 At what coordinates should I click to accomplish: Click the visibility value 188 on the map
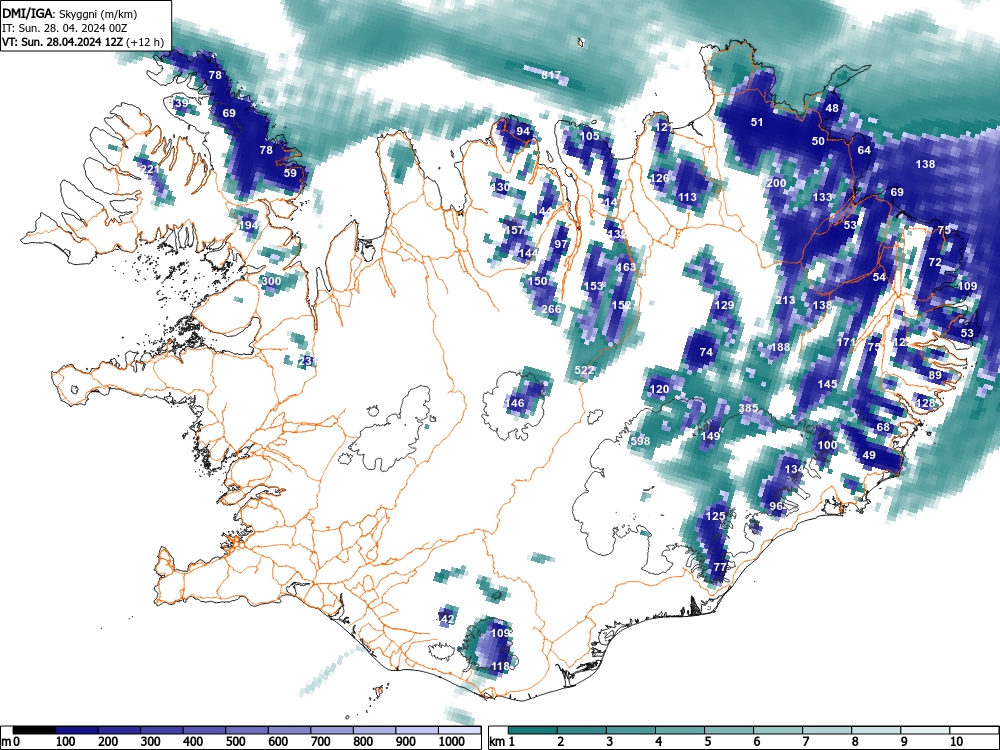click(x=780, y=347)
